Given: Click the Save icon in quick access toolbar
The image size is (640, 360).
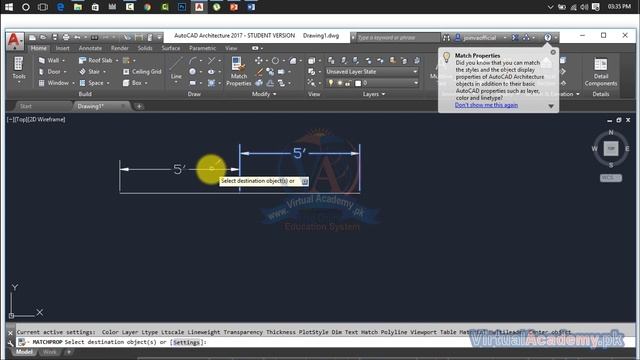Looking at the screenshot, I should click(54, 37).
